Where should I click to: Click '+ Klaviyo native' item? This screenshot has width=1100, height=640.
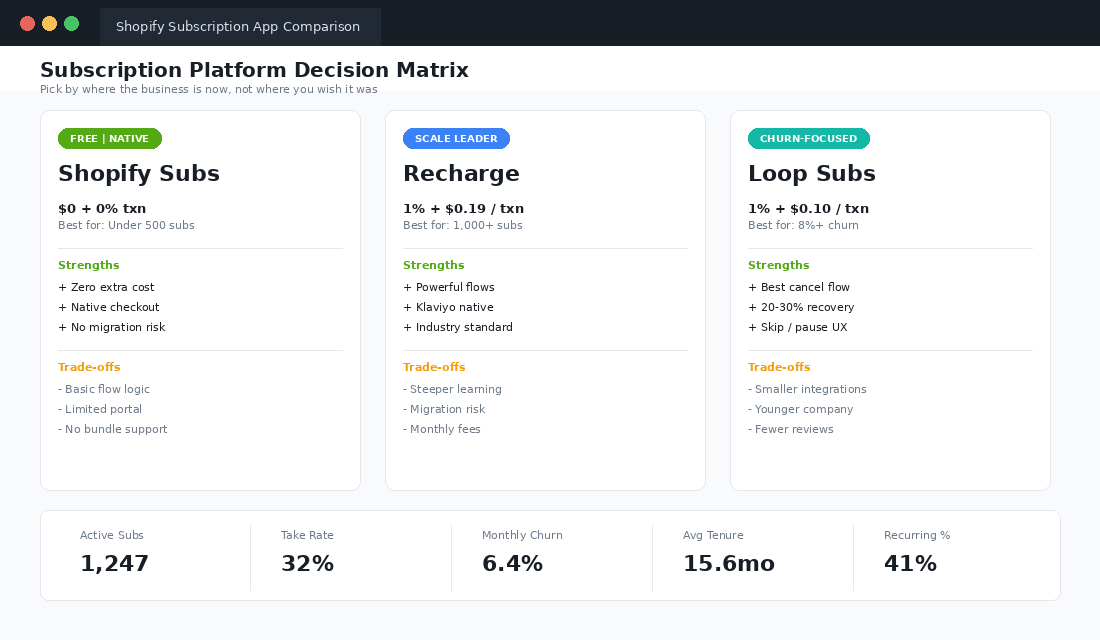448,307
